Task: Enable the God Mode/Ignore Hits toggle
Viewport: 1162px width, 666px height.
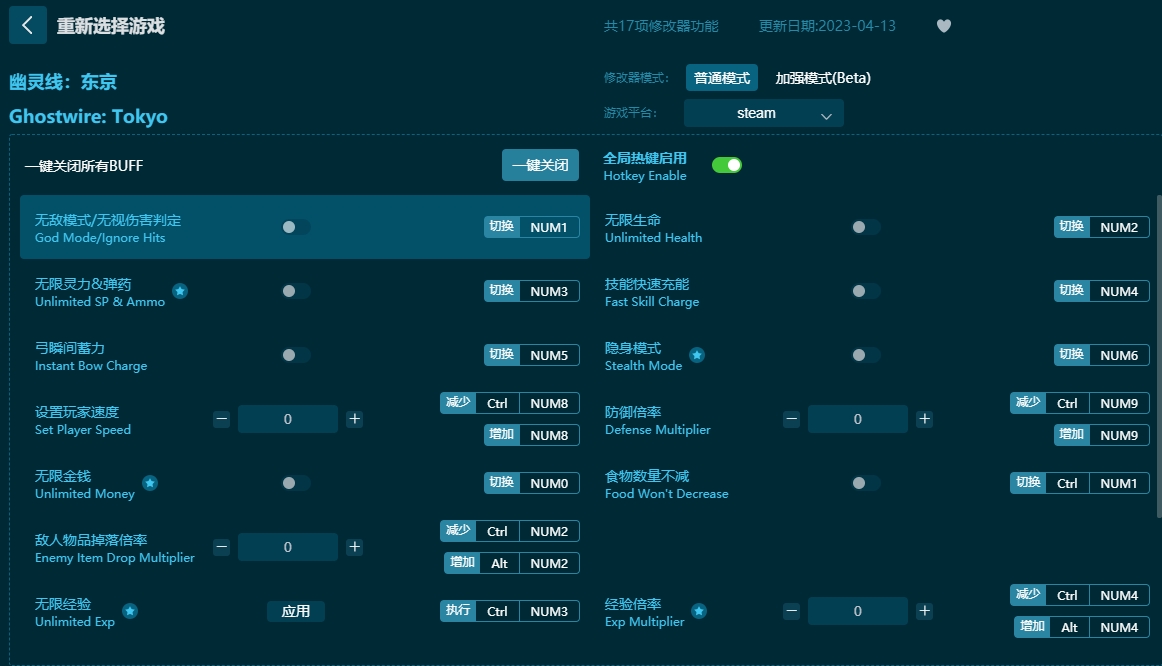Action: (x=295, y=227)
